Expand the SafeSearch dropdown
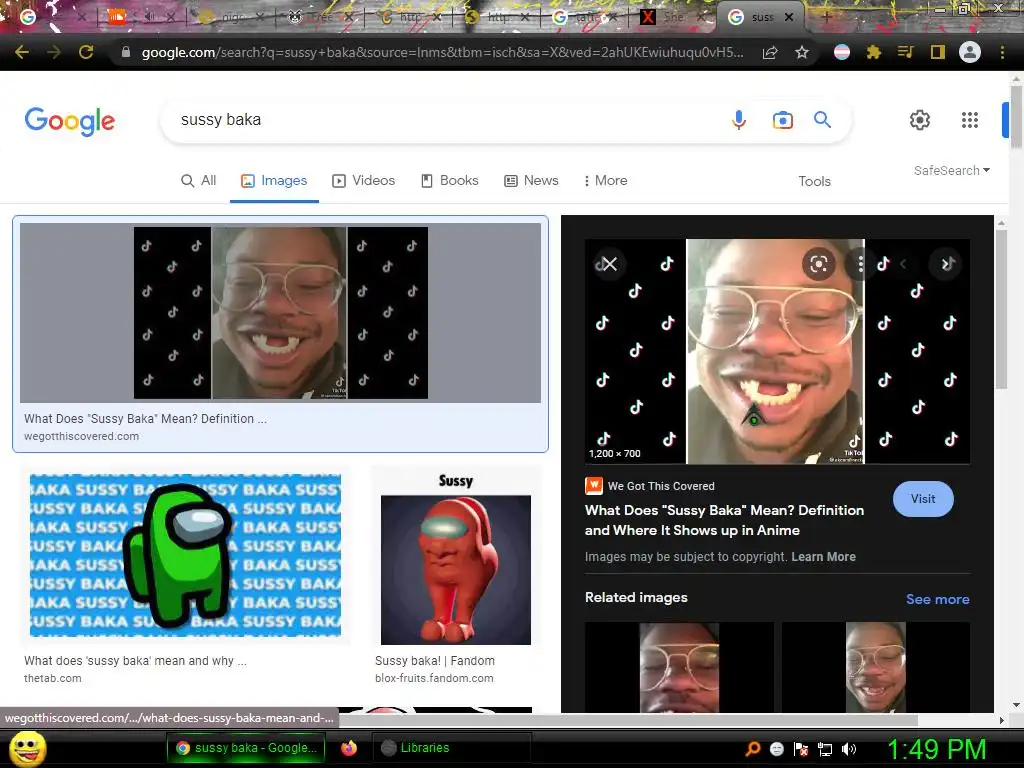The height and width of the screenshot is (768, 1024). (x=952, y=170)
